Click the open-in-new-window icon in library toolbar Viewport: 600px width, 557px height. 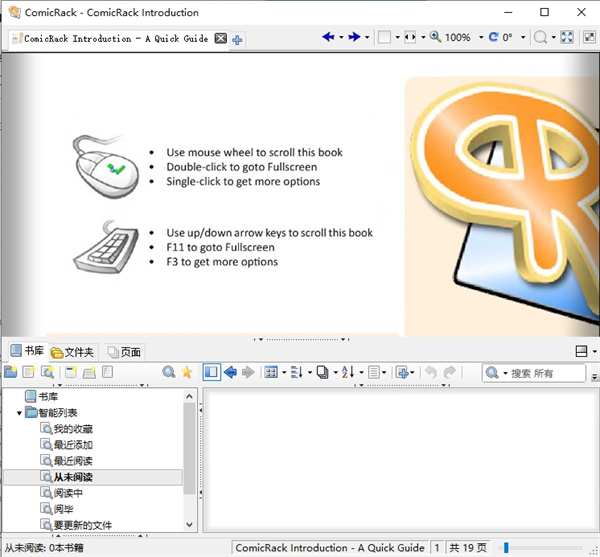(71, 372)
